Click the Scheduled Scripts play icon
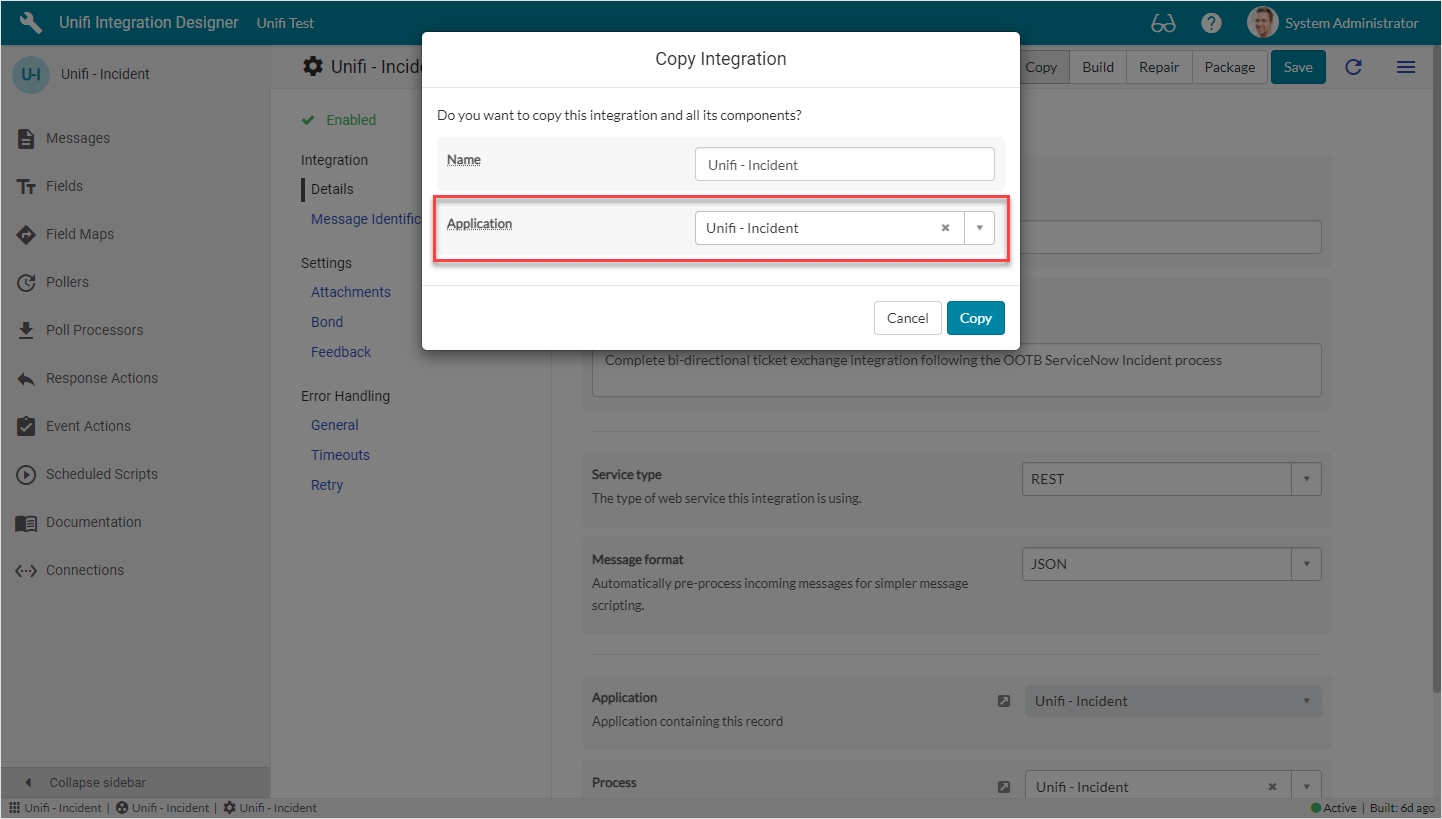The height and width of the screenshot is (819, 1442). pos(27,475)
